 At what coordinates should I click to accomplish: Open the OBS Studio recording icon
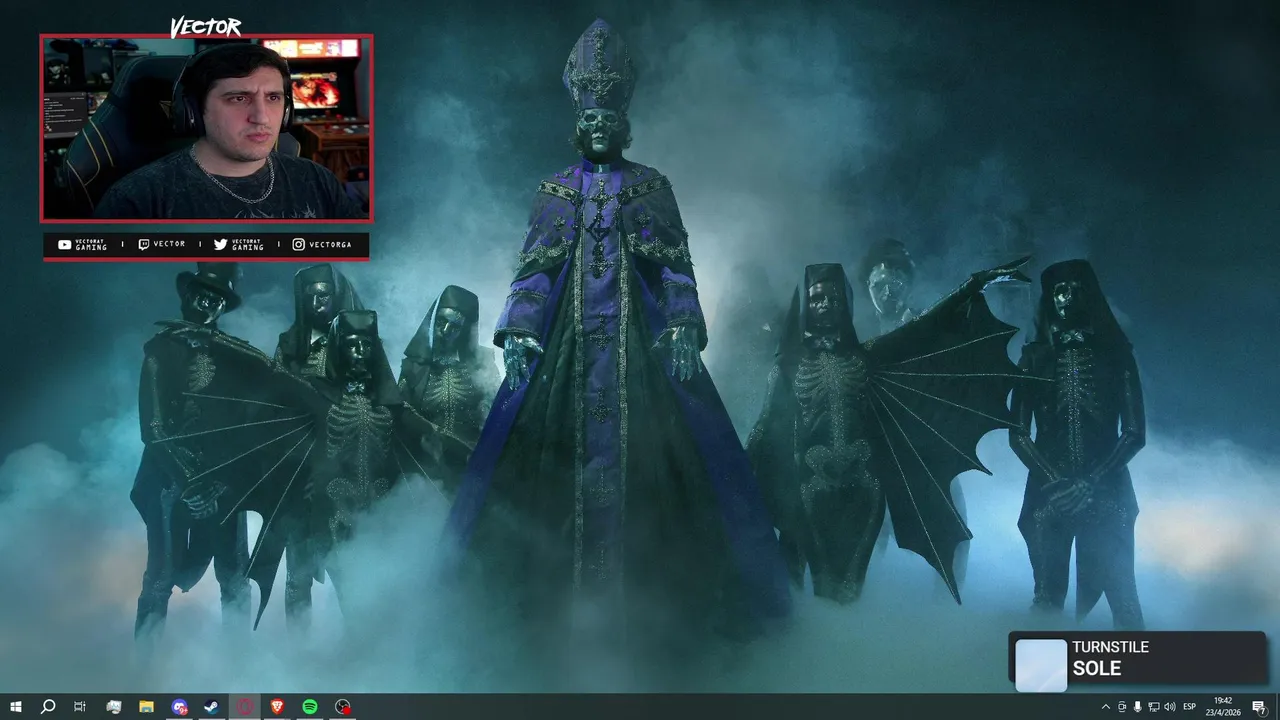point(343,707)
